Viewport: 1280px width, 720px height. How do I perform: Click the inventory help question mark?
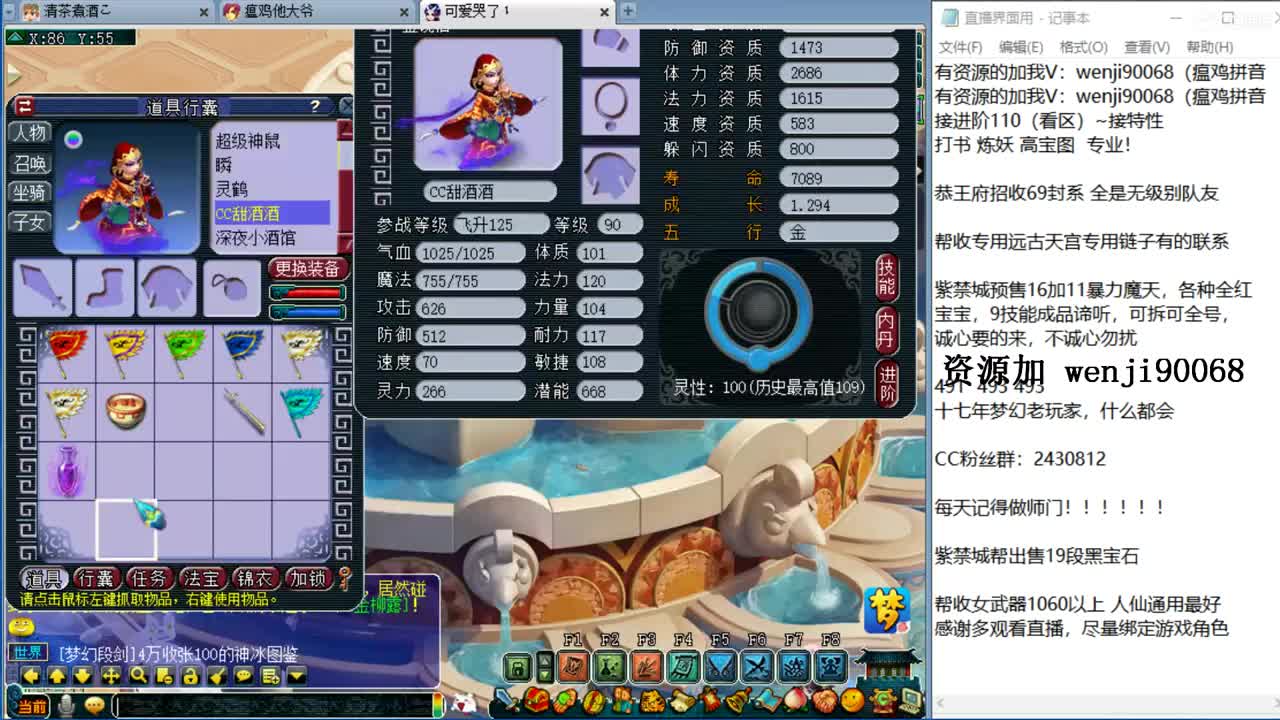point(315,106)
